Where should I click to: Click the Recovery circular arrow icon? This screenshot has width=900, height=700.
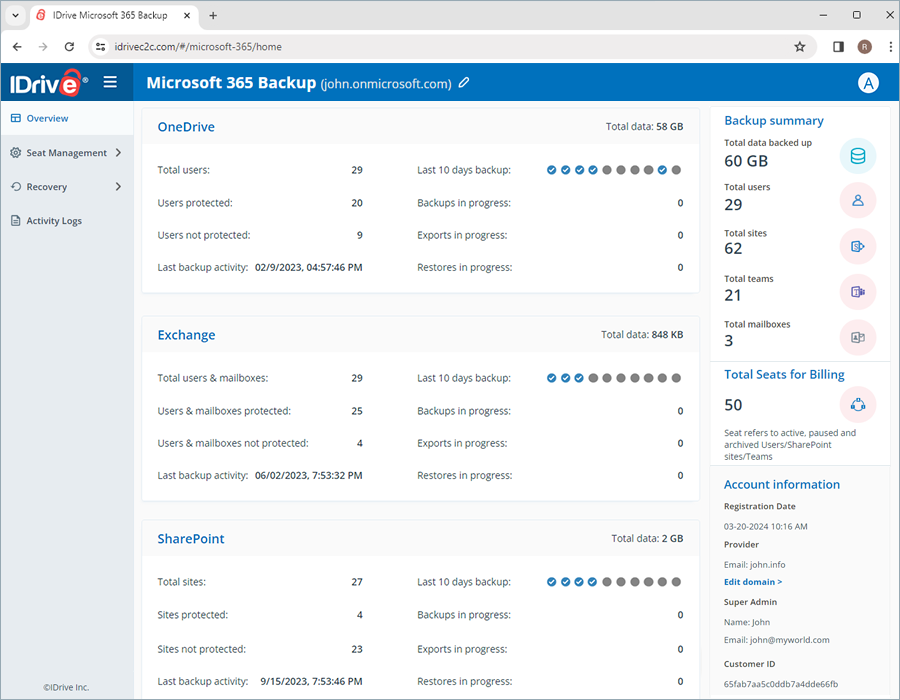(16, 186)
